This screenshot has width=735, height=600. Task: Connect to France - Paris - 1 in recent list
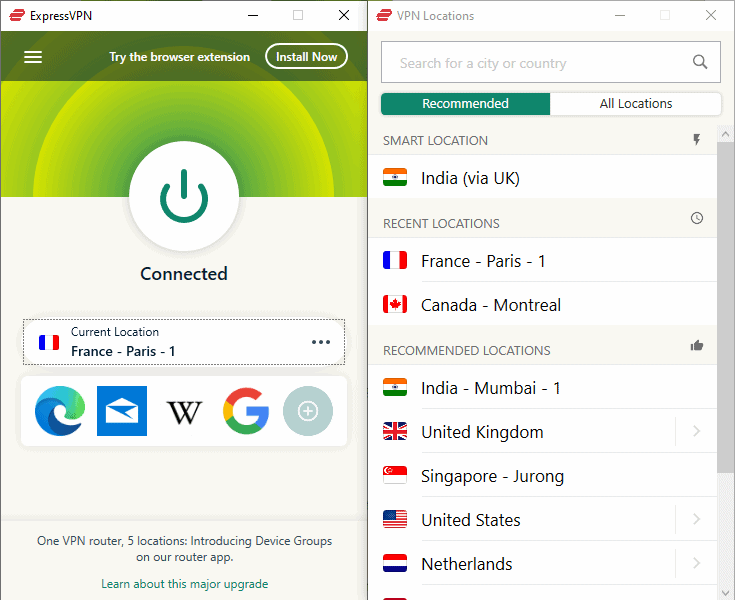543,260
